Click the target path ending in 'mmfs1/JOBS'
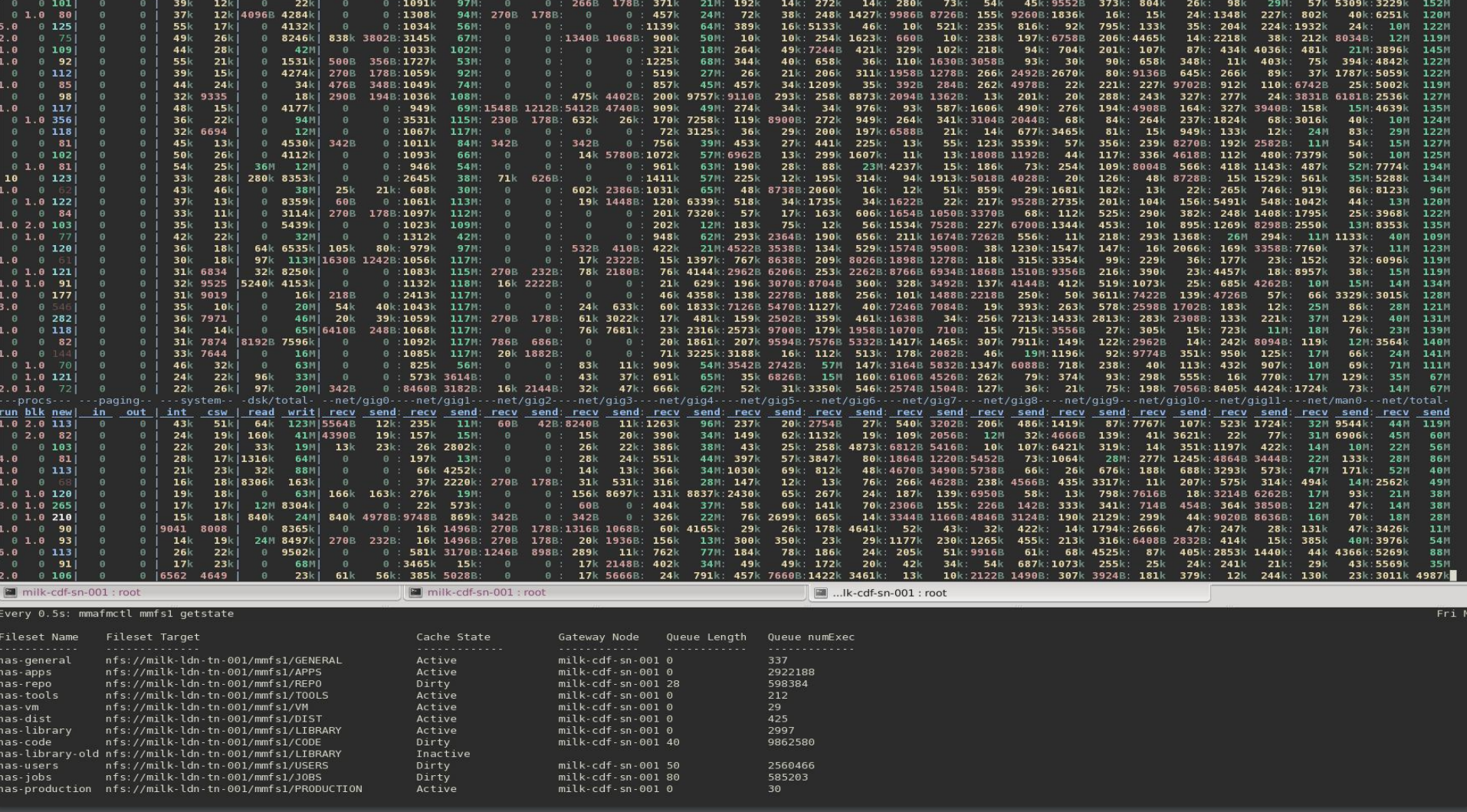Screen dimensions: 1467x812 [x=214, y=777]
